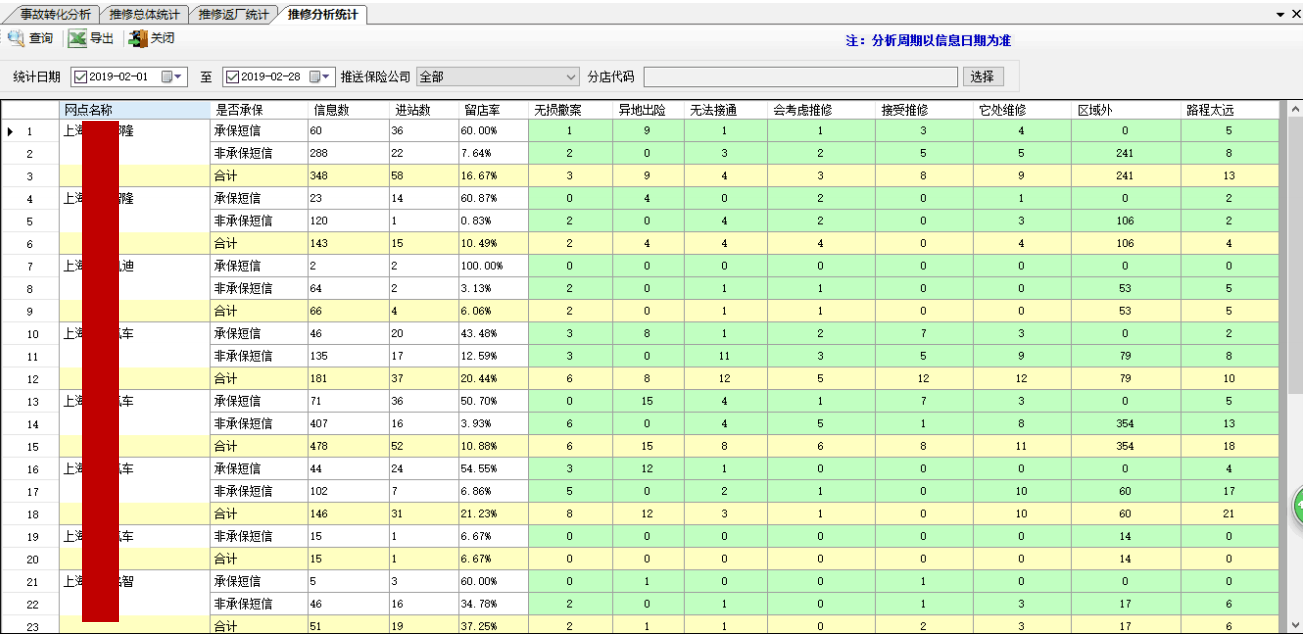This screenshot has height=639, width=1303.
Task: Open the start date calendar dropdown
Action: (x=172, y=77)
